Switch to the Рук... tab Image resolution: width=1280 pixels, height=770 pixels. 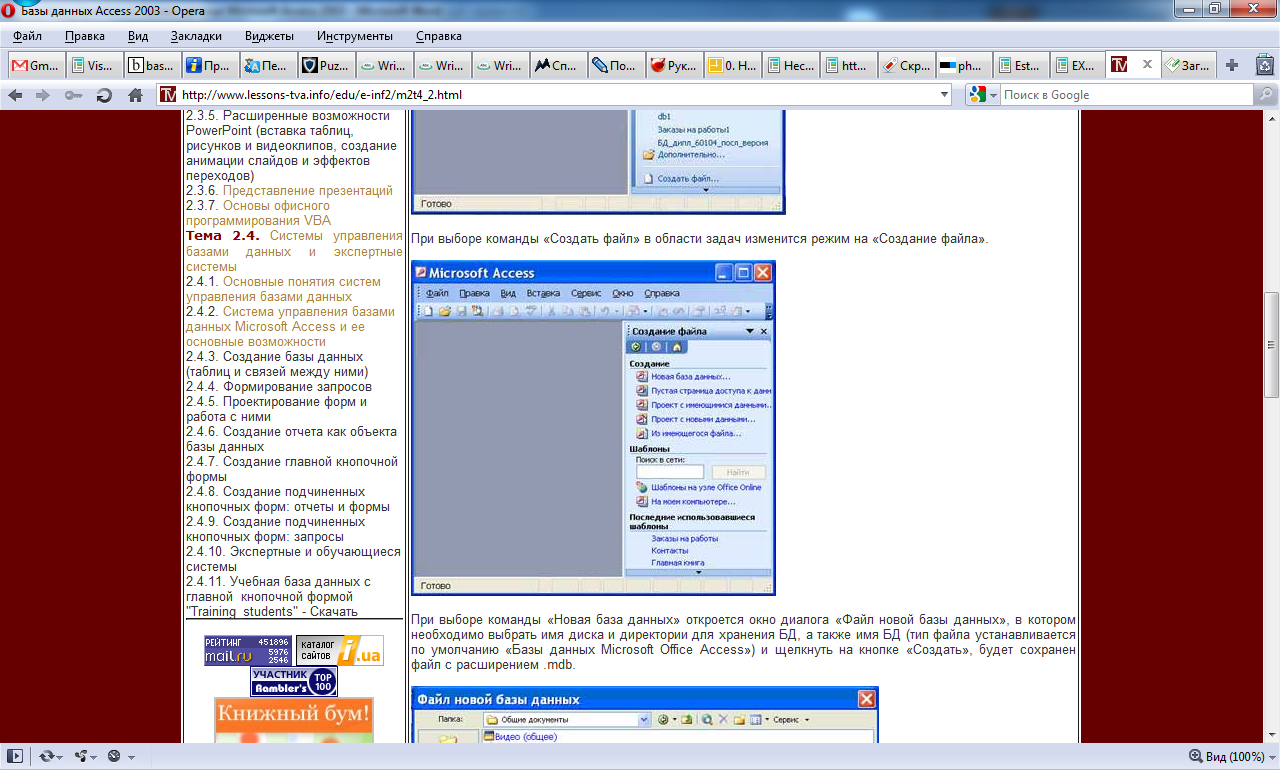coord(674,65)
